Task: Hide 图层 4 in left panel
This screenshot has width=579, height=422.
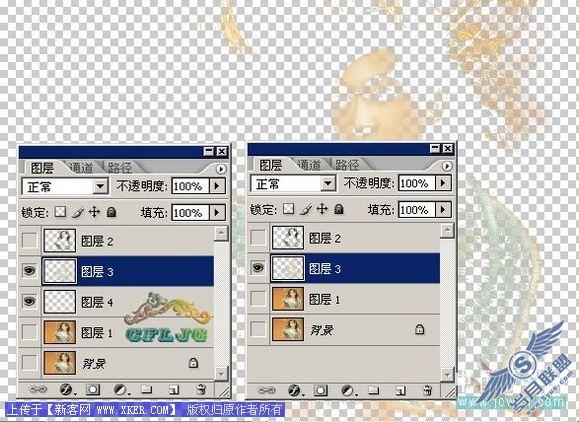Action: [30, 302]
